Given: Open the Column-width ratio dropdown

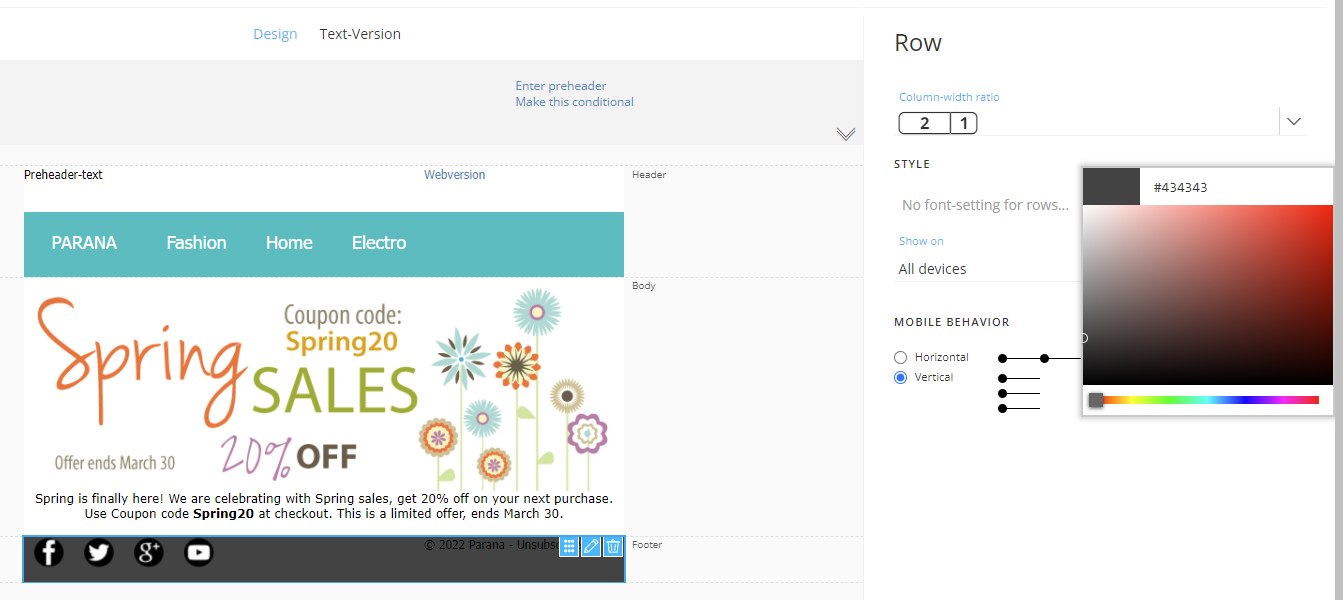Looking at the screenshot, I should 1293,122.
